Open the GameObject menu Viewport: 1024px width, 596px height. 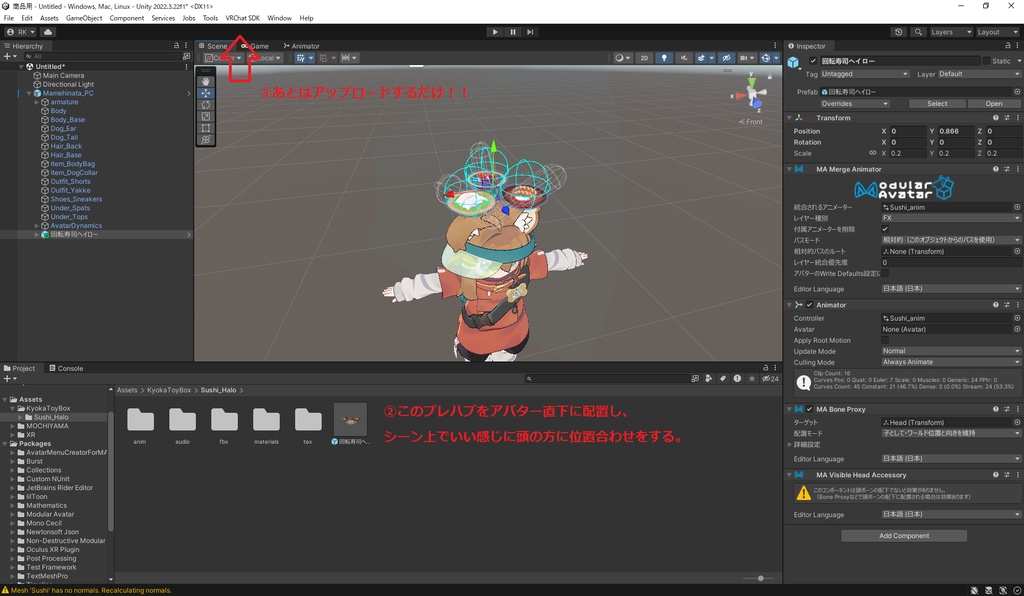(x=84, y=18)
